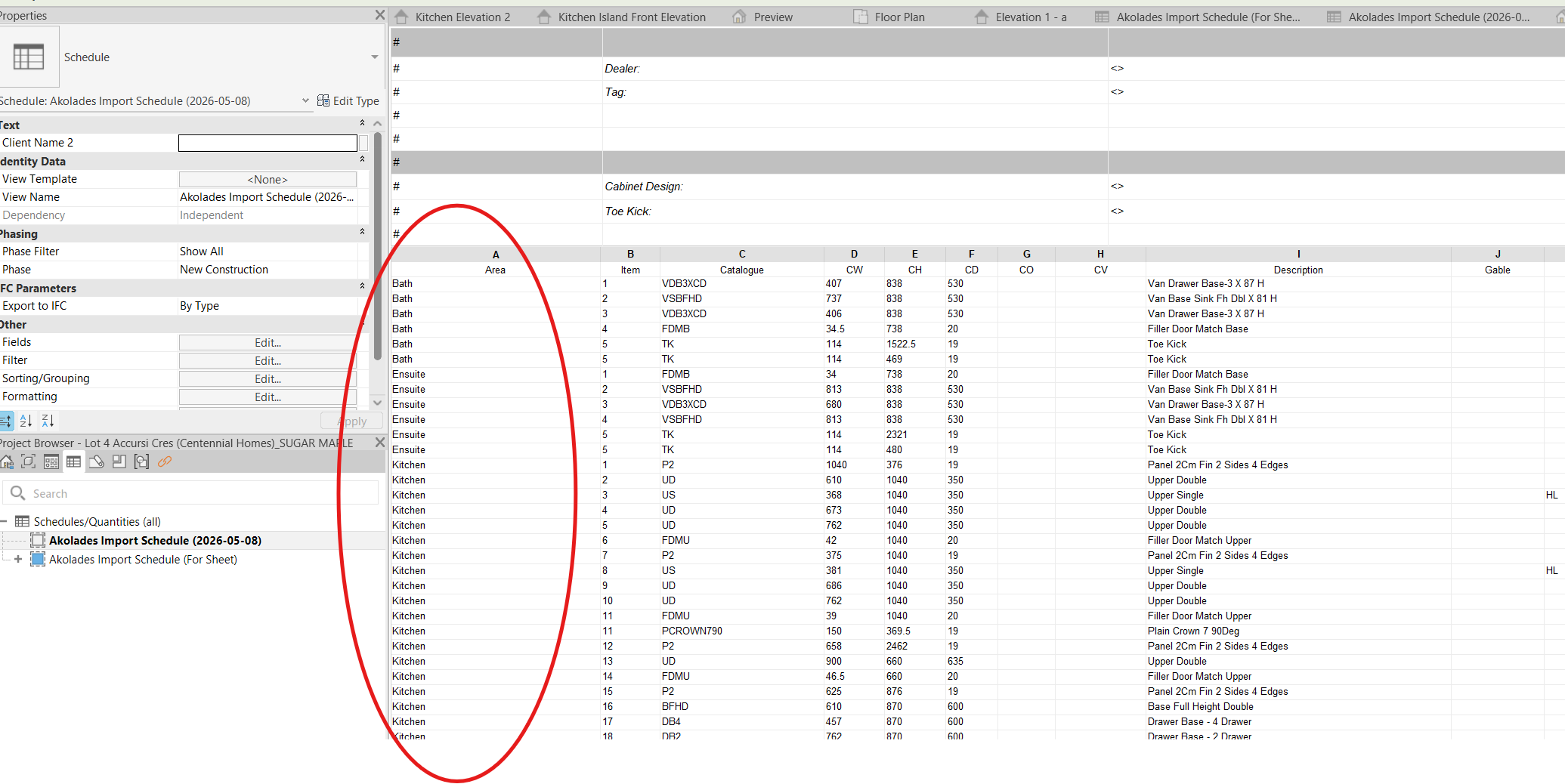Collapse the Phasing section
The height and width of the screenshot is (784, 1565).
[362, 232]
